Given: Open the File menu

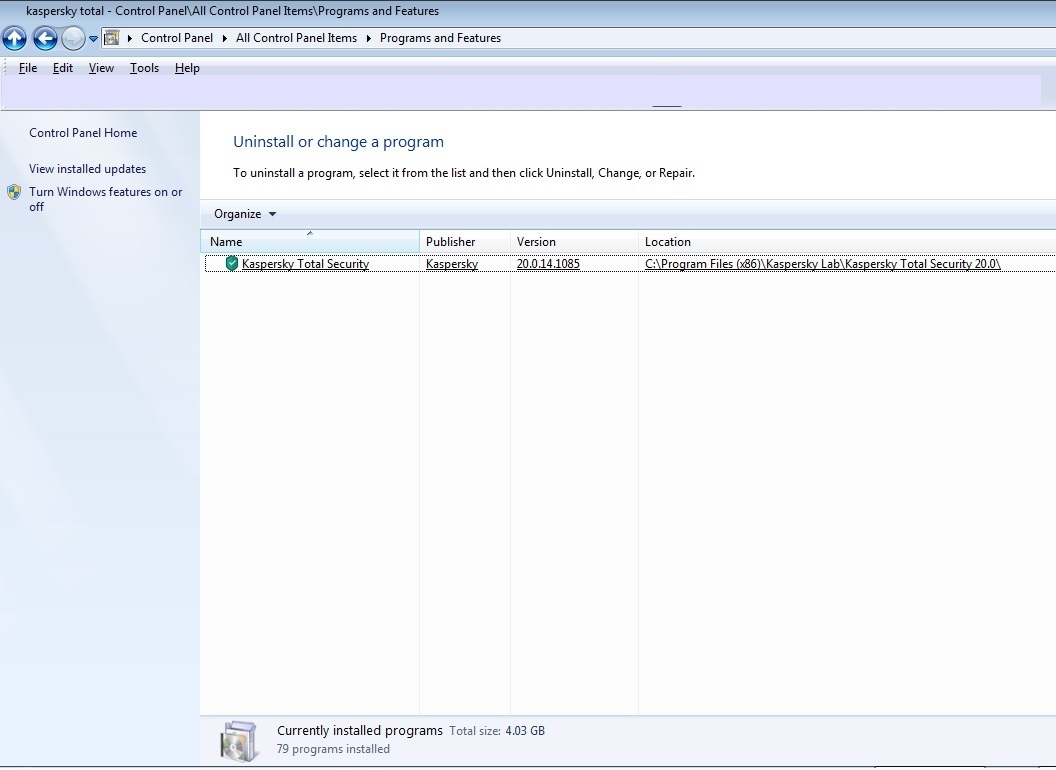Looking at the screenshot, I should click(28, 67).
